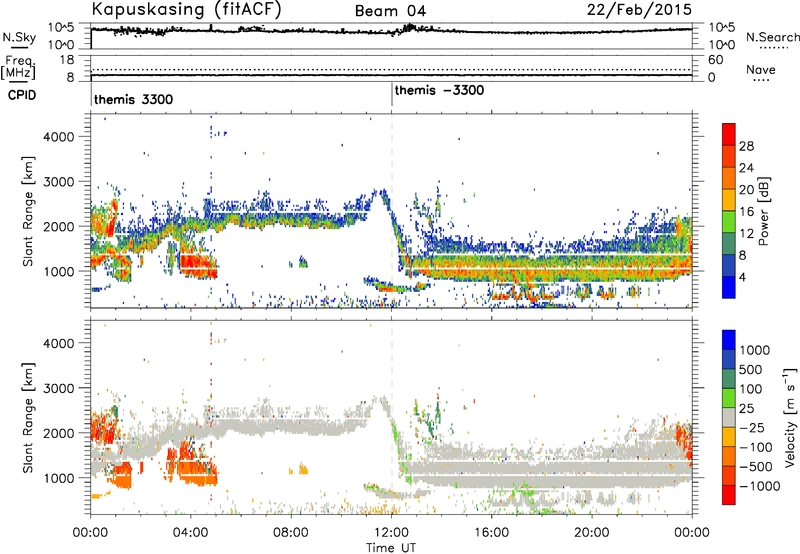The width and height of the screenshot is (800, 554).
Task: Click "Slant Range [km]" label of Power panel
Action: coord(28,211)
